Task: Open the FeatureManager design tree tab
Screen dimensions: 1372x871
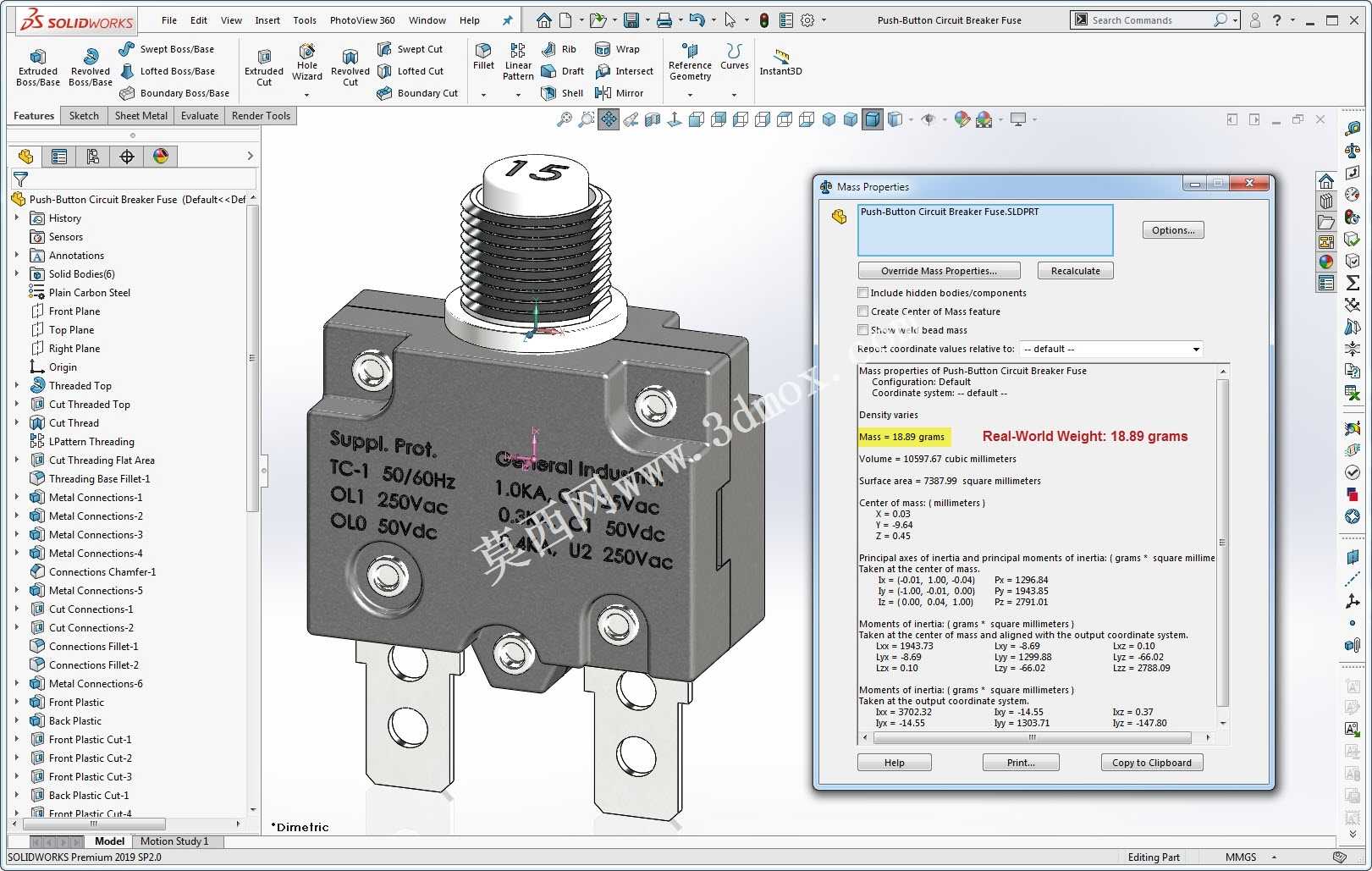Action: (25, 156)
